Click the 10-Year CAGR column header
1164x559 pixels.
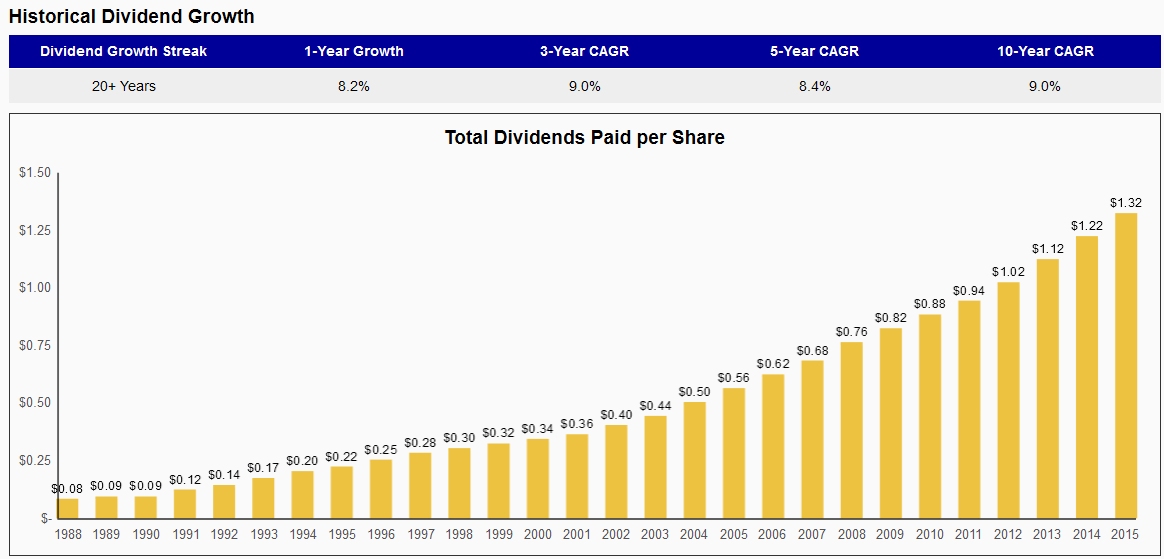pyautogui.click(x=1044, y=52)
